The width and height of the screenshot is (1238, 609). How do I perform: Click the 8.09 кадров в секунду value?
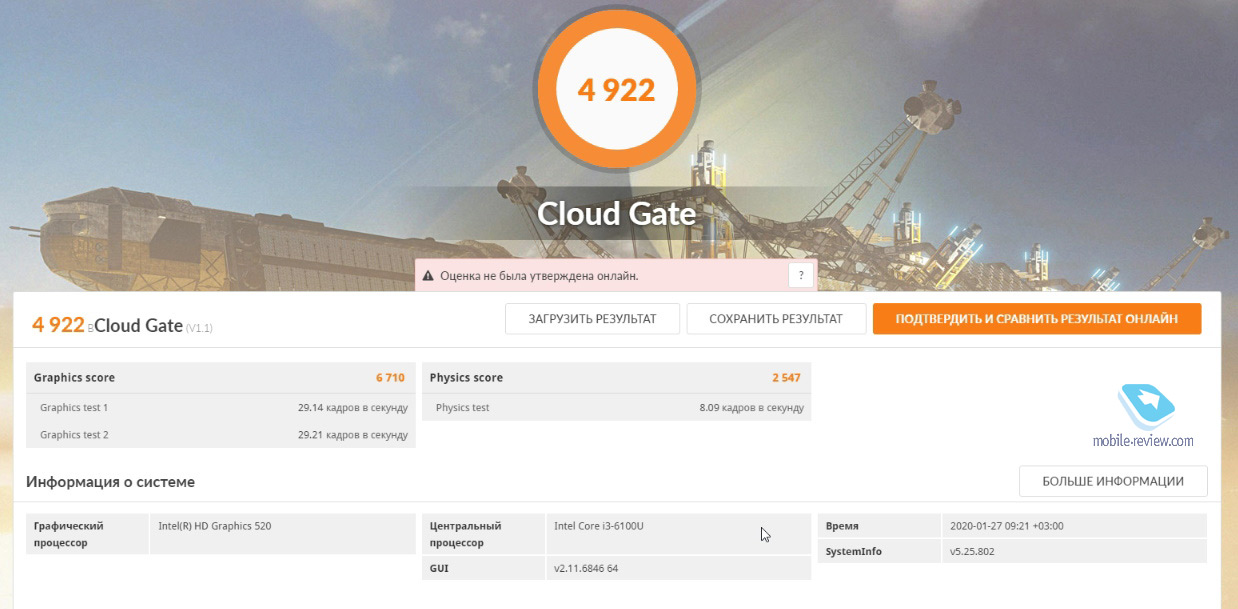(x=751, y=408)
